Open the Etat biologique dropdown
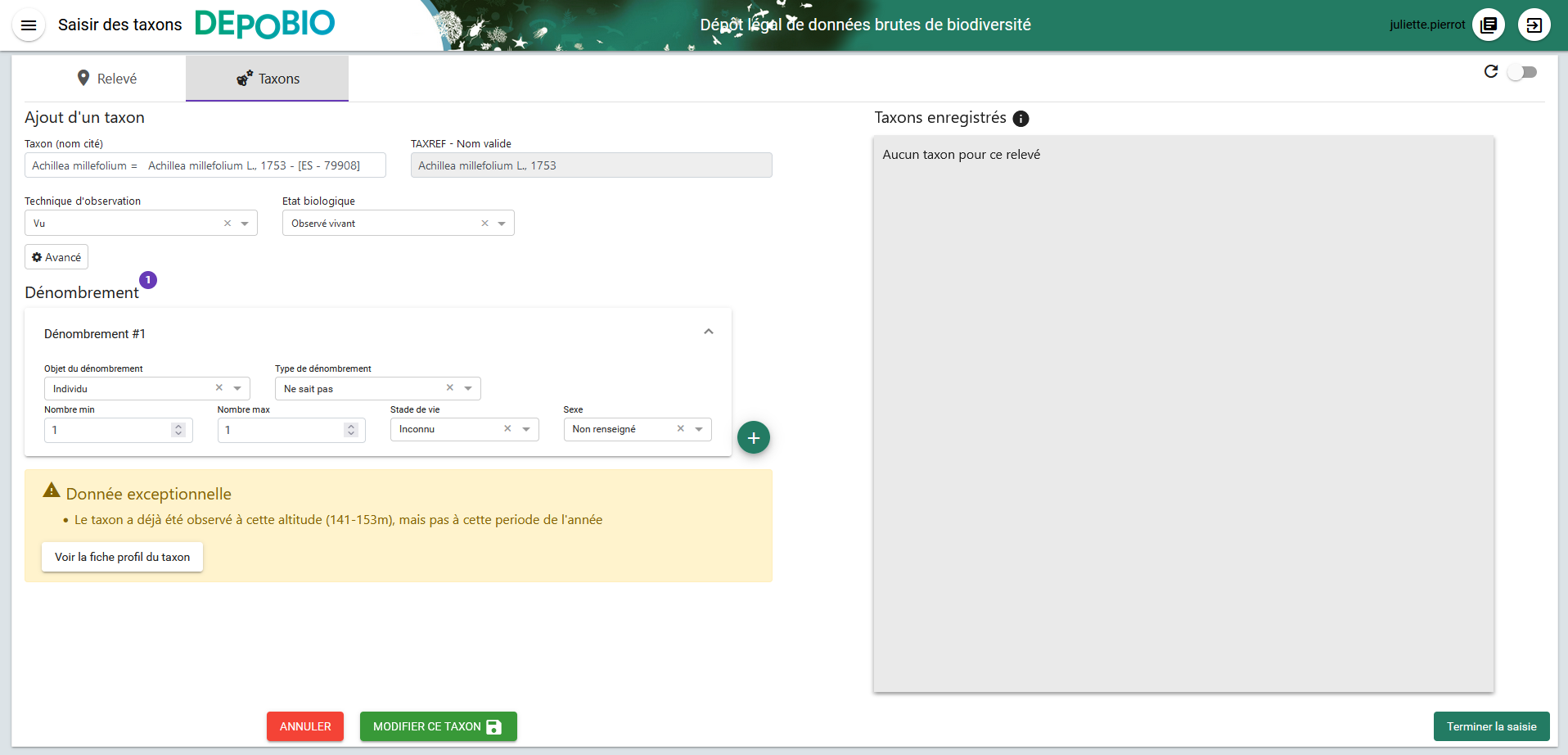1568x755 pixels. [502, 224]
